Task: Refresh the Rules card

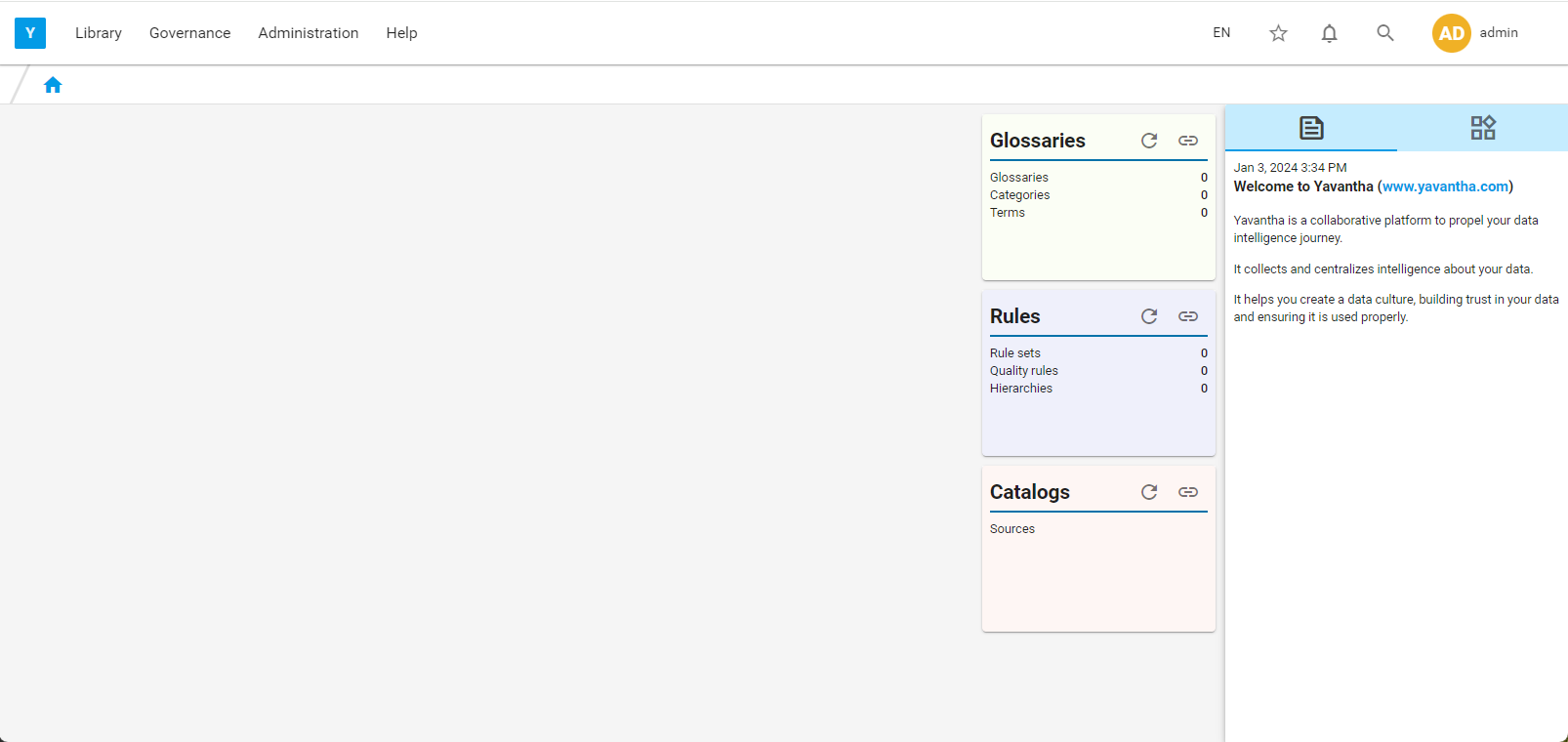Action: click(x=1149, y=316)
